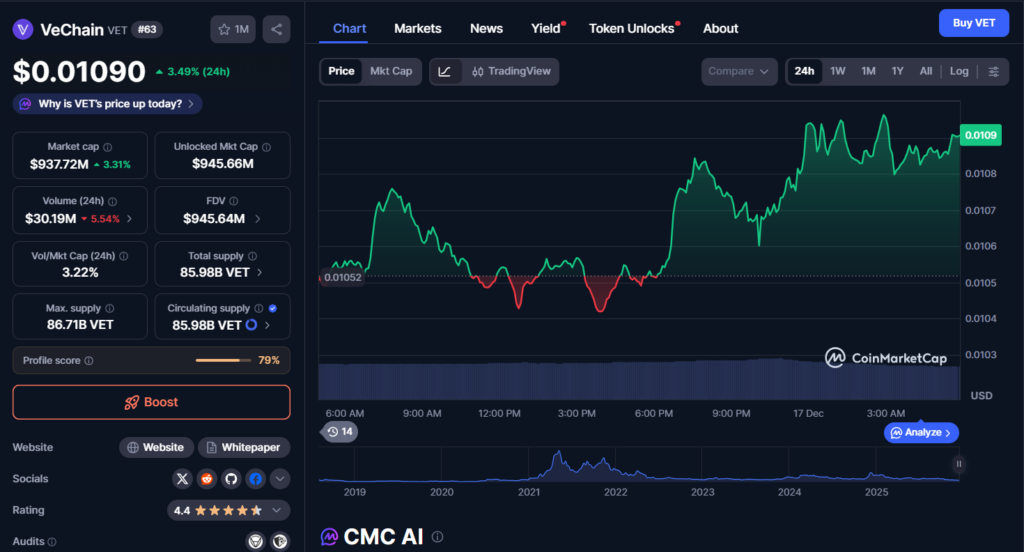
Task: Switch chart to Mkt Cap
Action: pyautogui.click(x=391, y=71)
